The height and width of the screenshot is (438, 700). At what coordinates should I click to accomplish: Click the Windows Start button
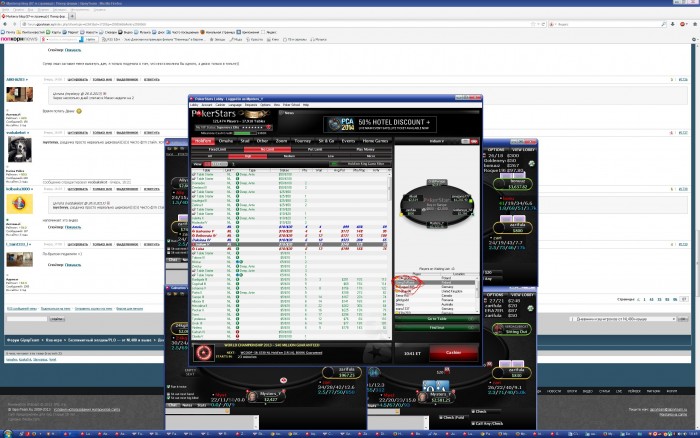point(7,434)
